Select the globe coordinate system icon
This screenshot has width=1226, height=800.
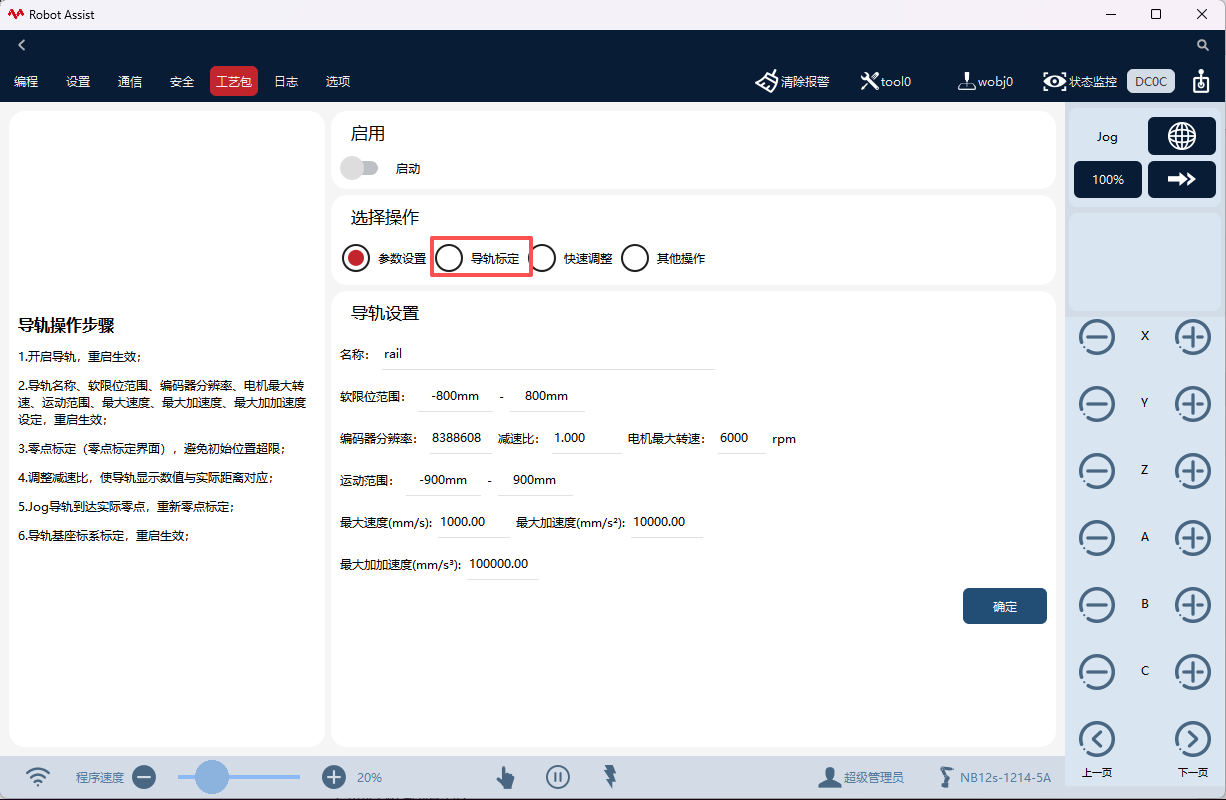coord(1182,136)
